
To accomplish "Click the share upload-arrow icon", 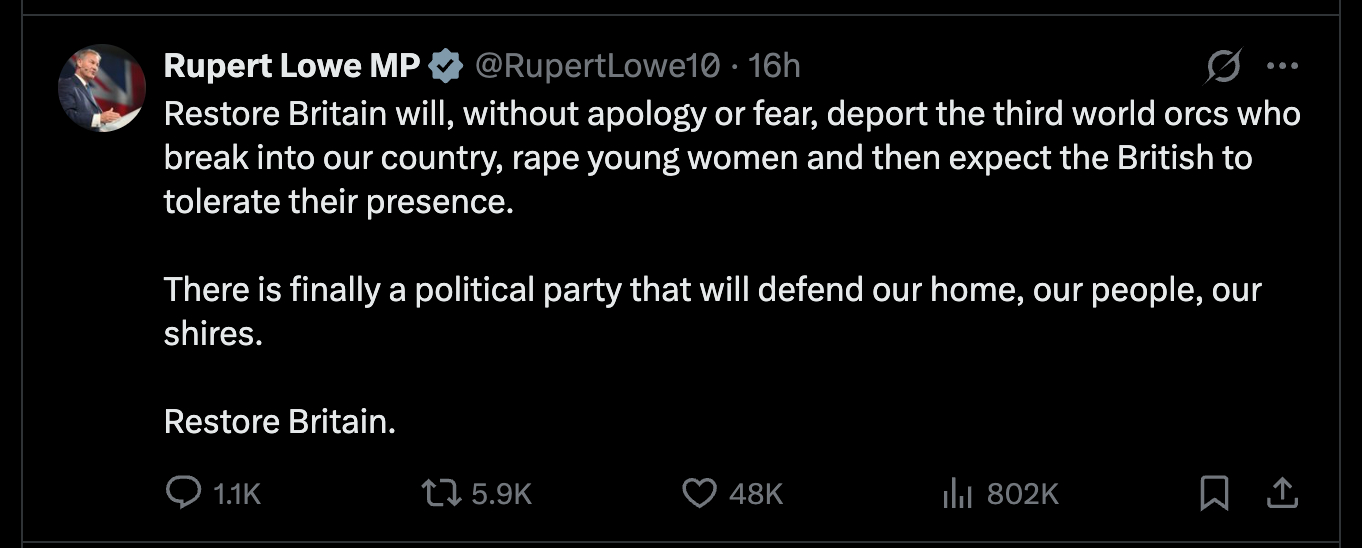I will (1283, 492).
